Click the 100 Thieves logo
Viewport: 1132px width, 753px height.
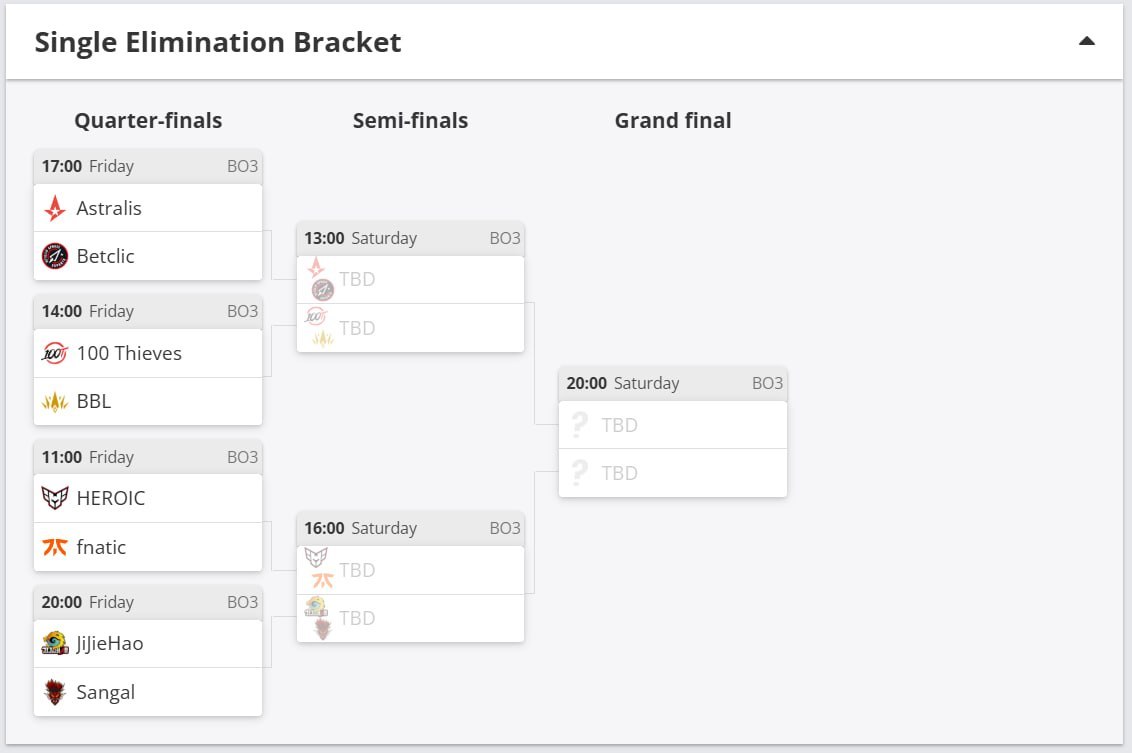pos(55,353)
